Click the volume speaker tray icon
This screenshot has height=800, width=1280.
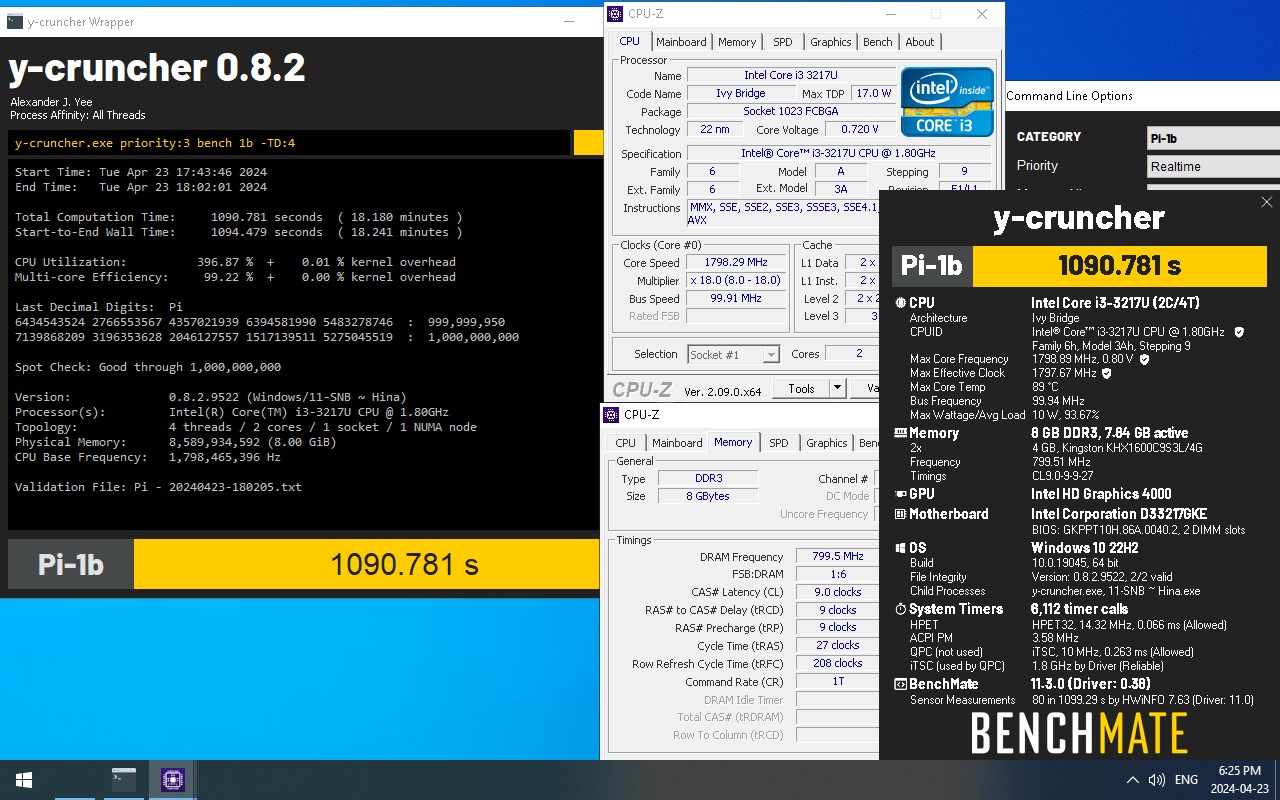[x=1157, y=780]
